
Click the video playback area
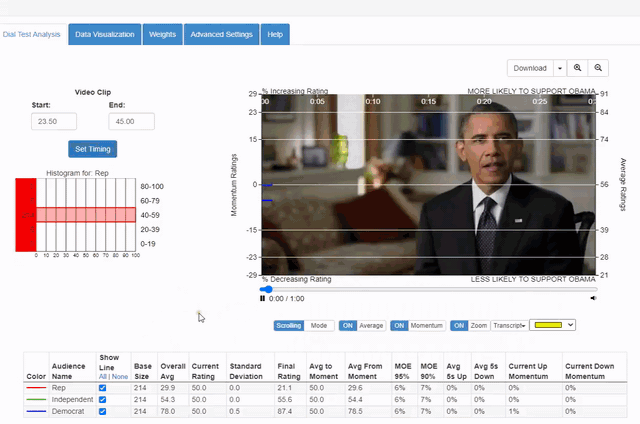[x=429, y=184]
